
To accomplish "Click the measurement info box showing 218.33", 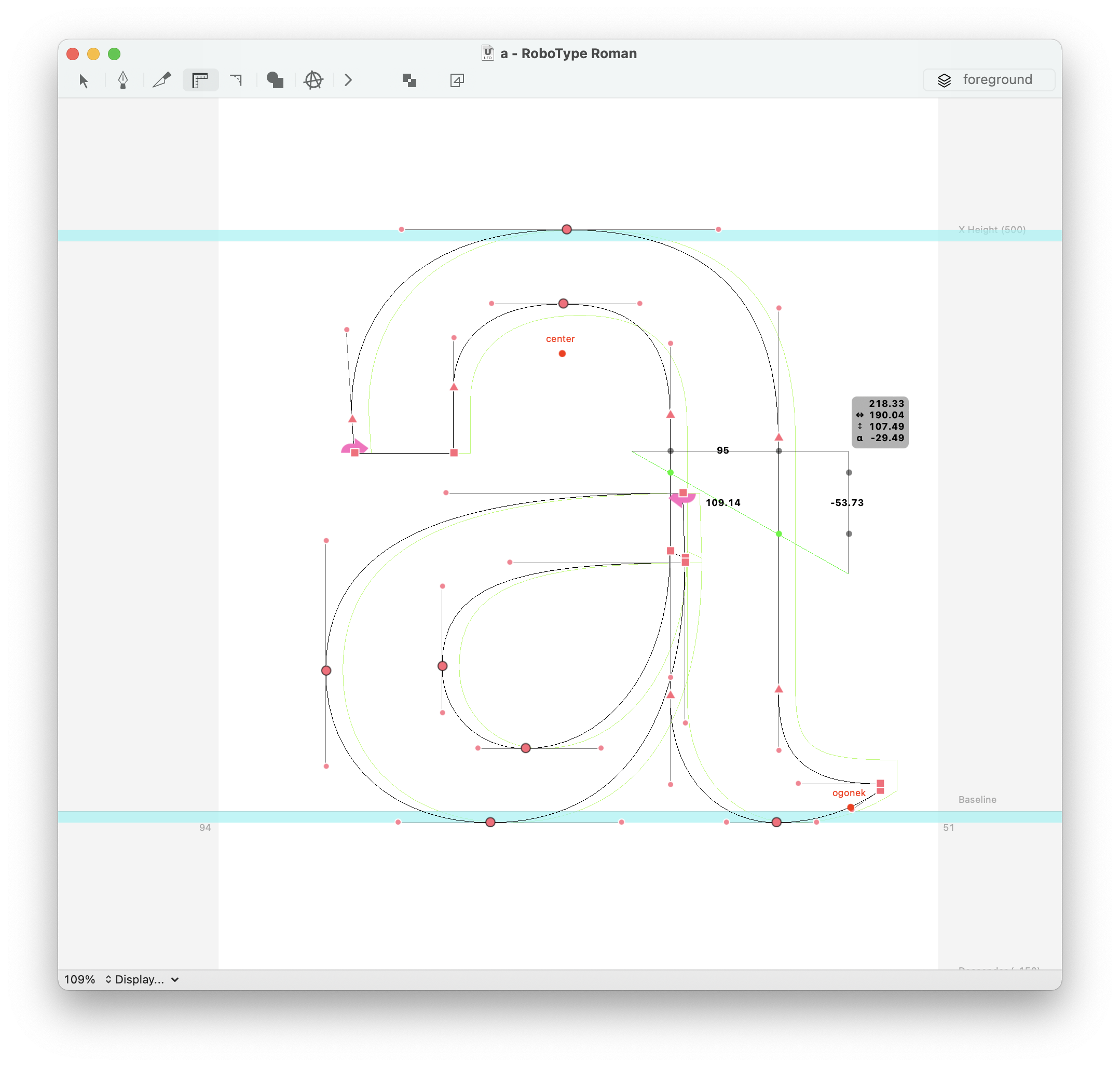I will 880,422.
